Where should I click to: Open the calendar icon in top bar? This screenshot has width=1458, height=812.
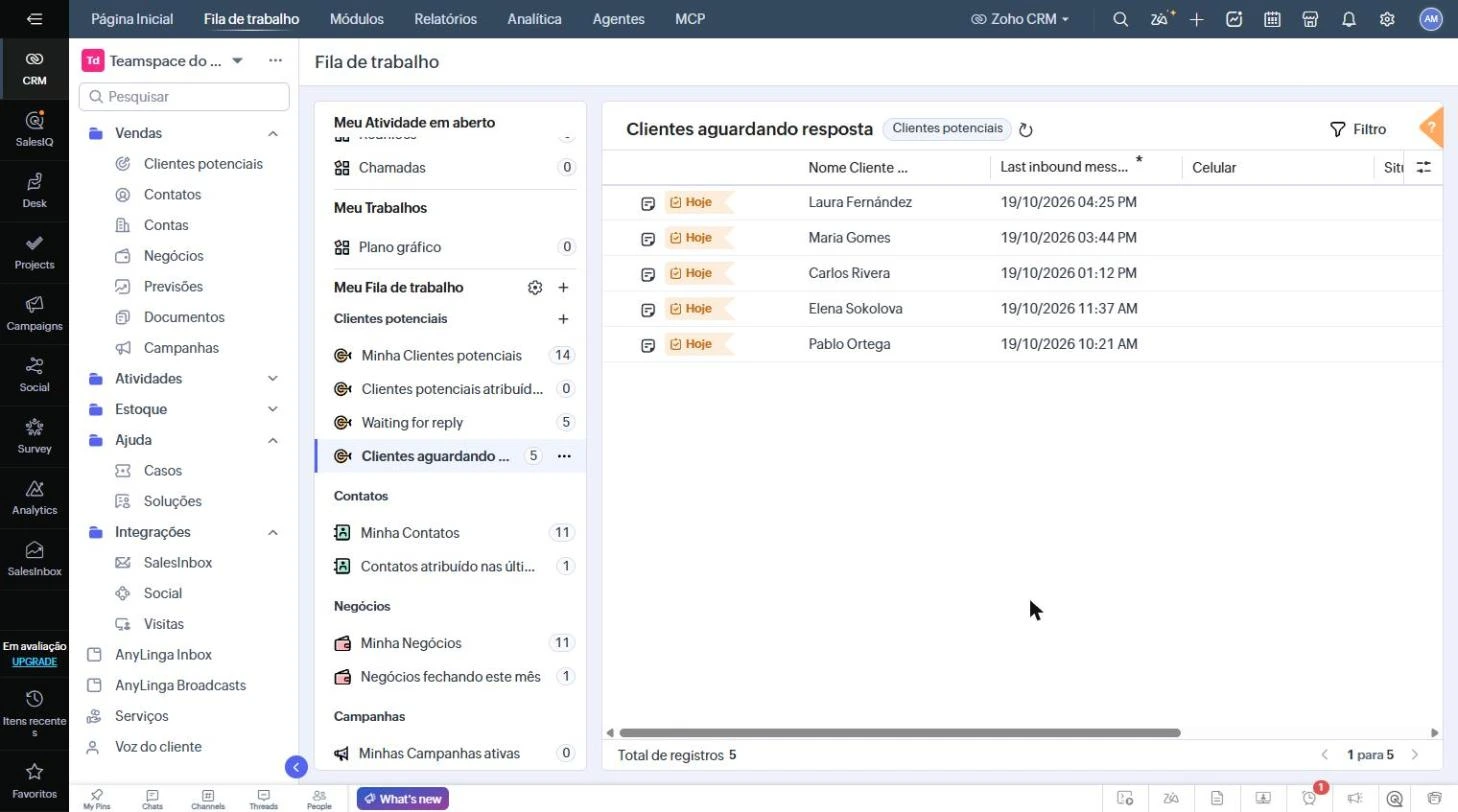pyautogui.click(x=1272, y=19)
